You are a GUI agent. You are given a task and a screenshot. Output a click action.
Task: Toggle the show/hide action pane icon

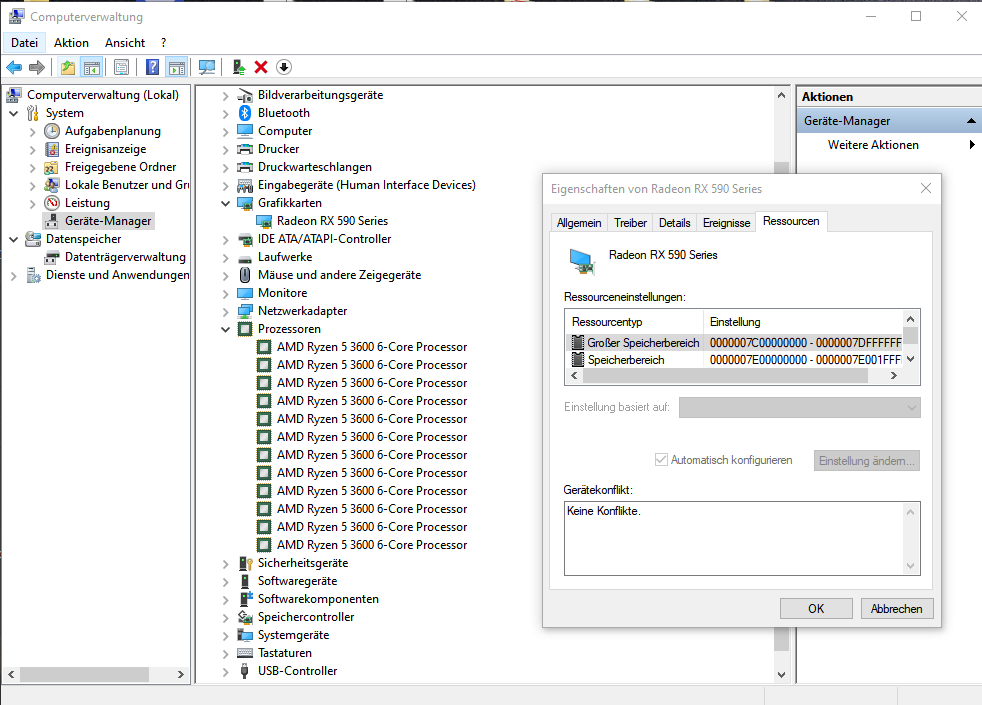pos(177,67)
